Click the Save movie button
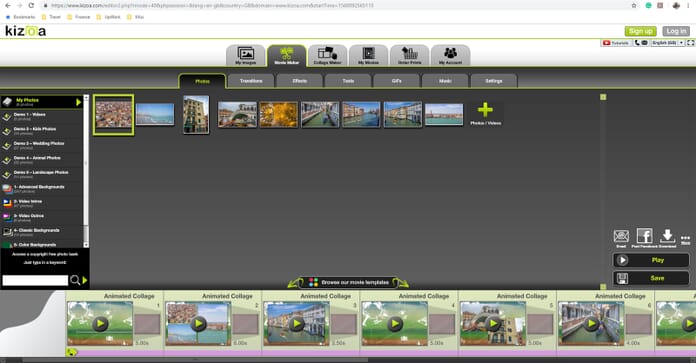 click(651, 278)
